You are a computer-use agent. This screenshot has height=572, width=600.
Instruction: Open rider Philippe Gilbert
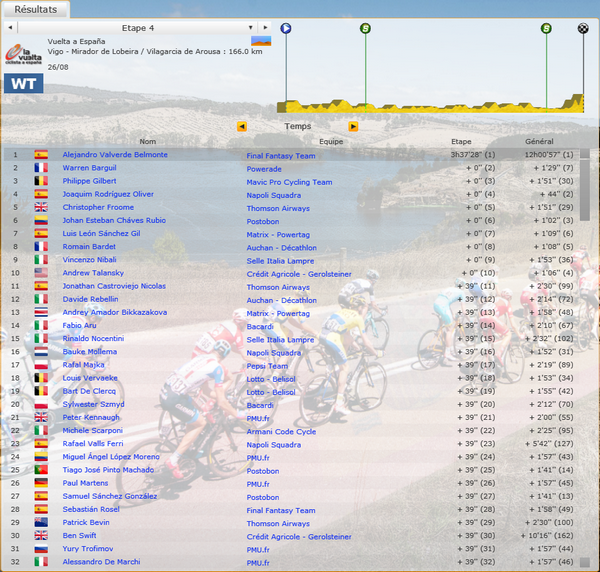(x=90, y=181)
